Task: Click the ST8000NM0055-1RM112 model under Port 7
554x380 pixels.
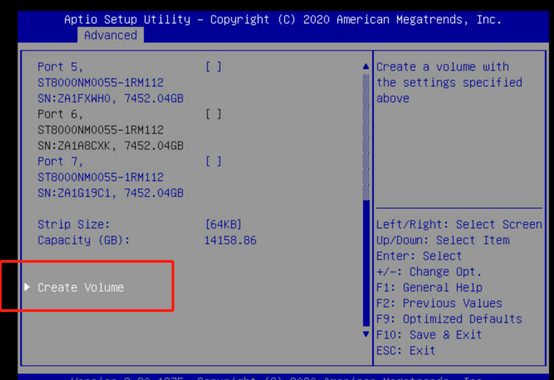Action: (100, 177)
